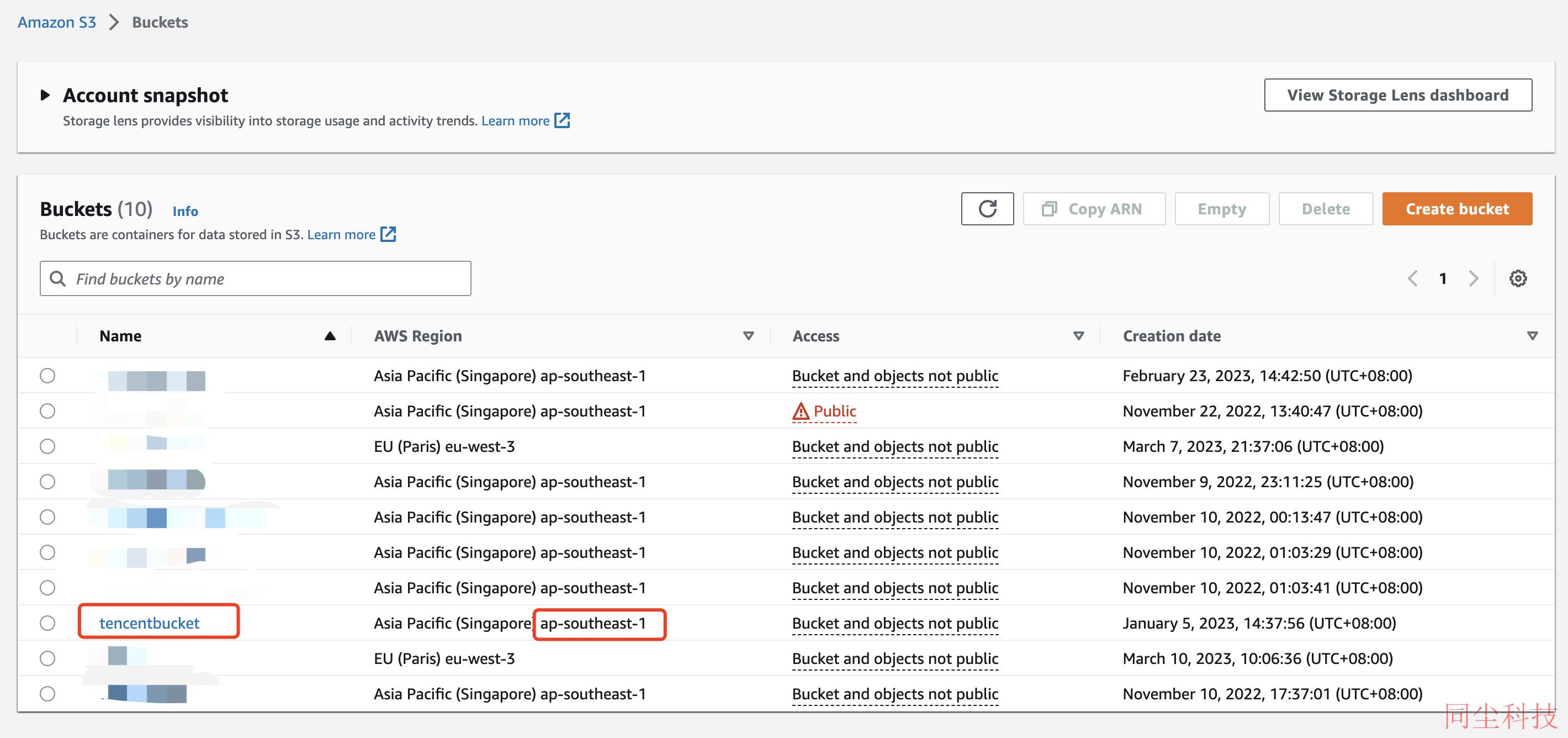The width and height of the screenshot is (1568, 738).
Task: Select the tencentbucket radio button
Action: (x=47, y=623)
